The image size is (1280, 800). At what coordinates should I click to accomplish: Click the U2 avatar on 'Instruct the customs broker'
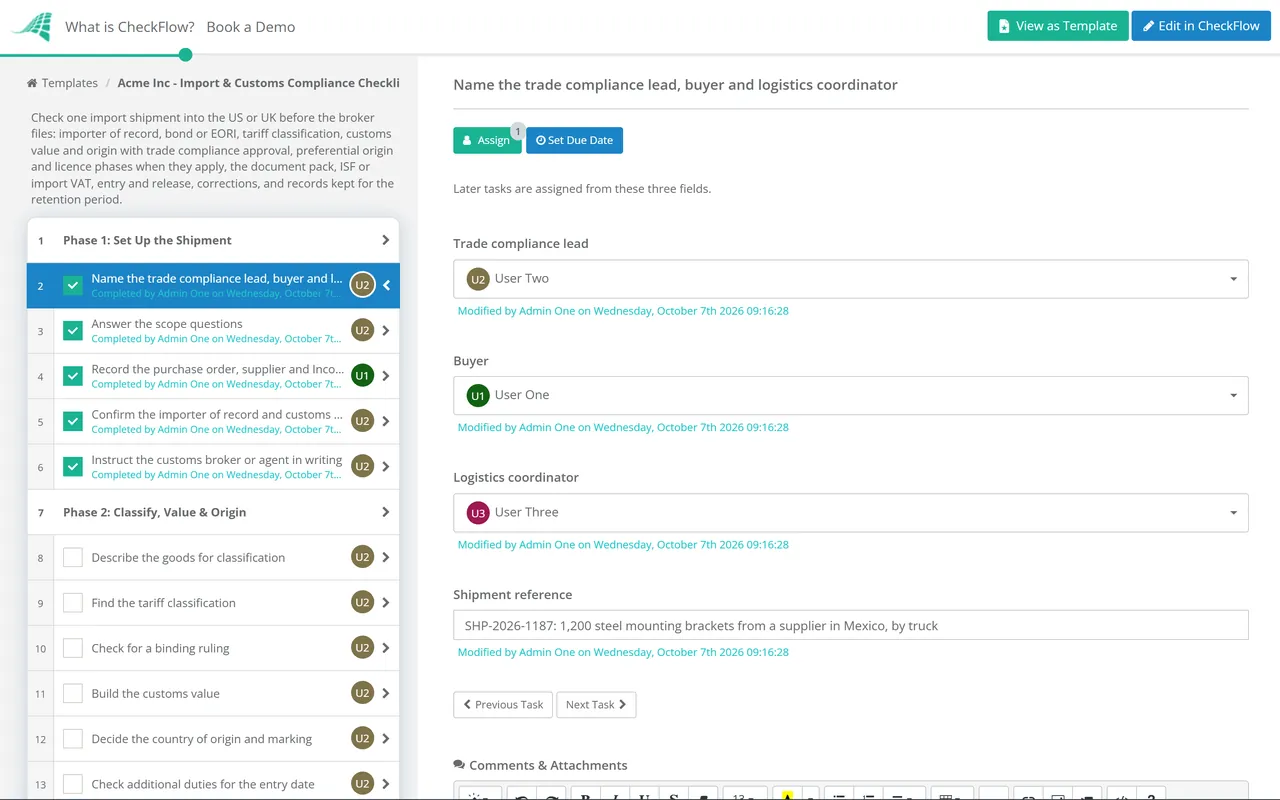[x=362, y=467]
